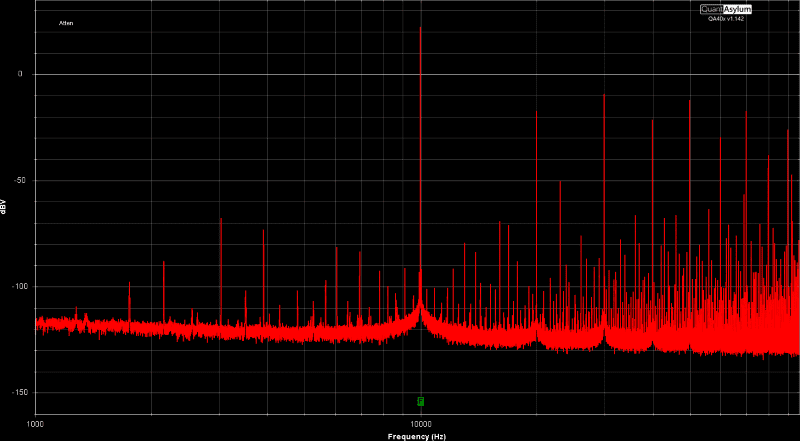Click the "QA40x v1.142" version text
Screen dimensions: 800x441
(726, 19)
